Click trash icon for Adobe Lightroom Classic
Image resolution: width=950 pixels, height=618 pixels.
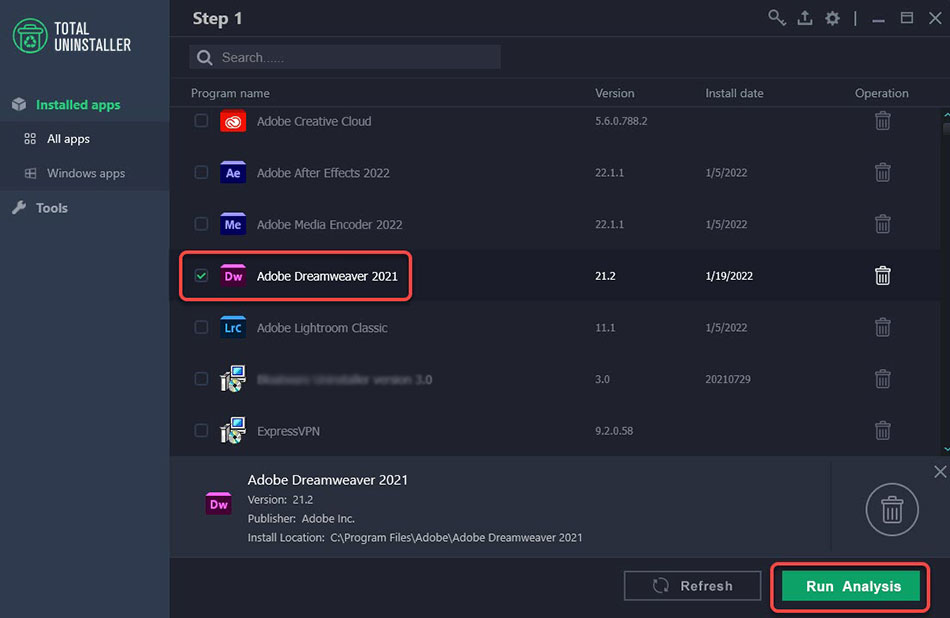click(883, 327)
